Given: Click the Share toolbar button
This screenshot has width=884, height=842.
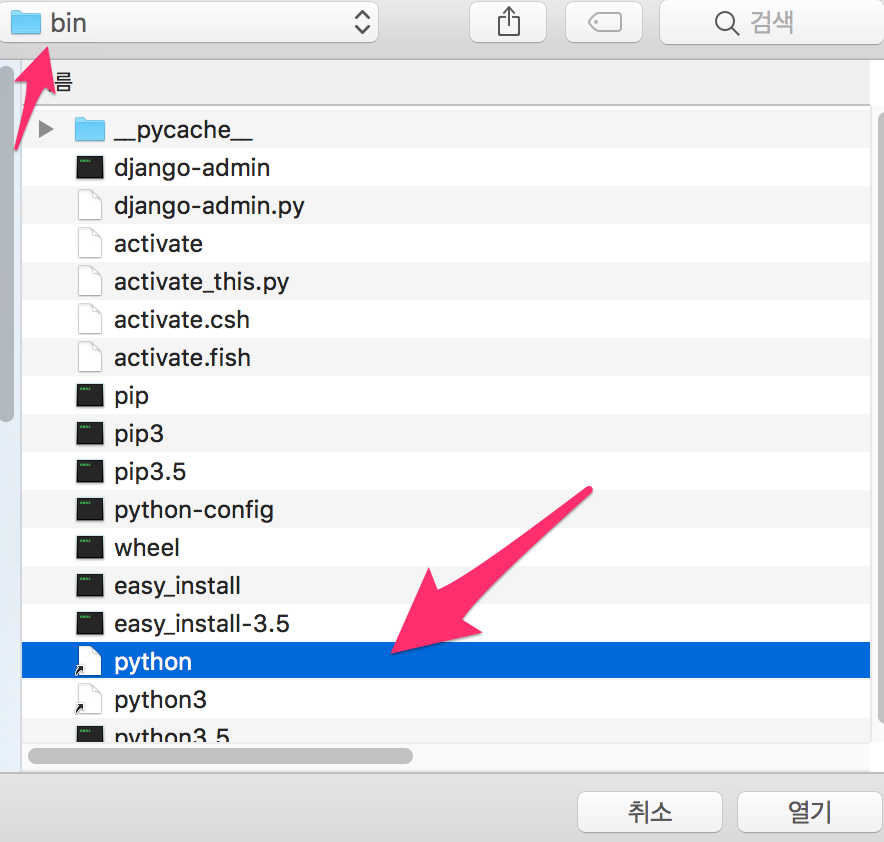Looking at the screenshot, I should (x=508, y=23).
